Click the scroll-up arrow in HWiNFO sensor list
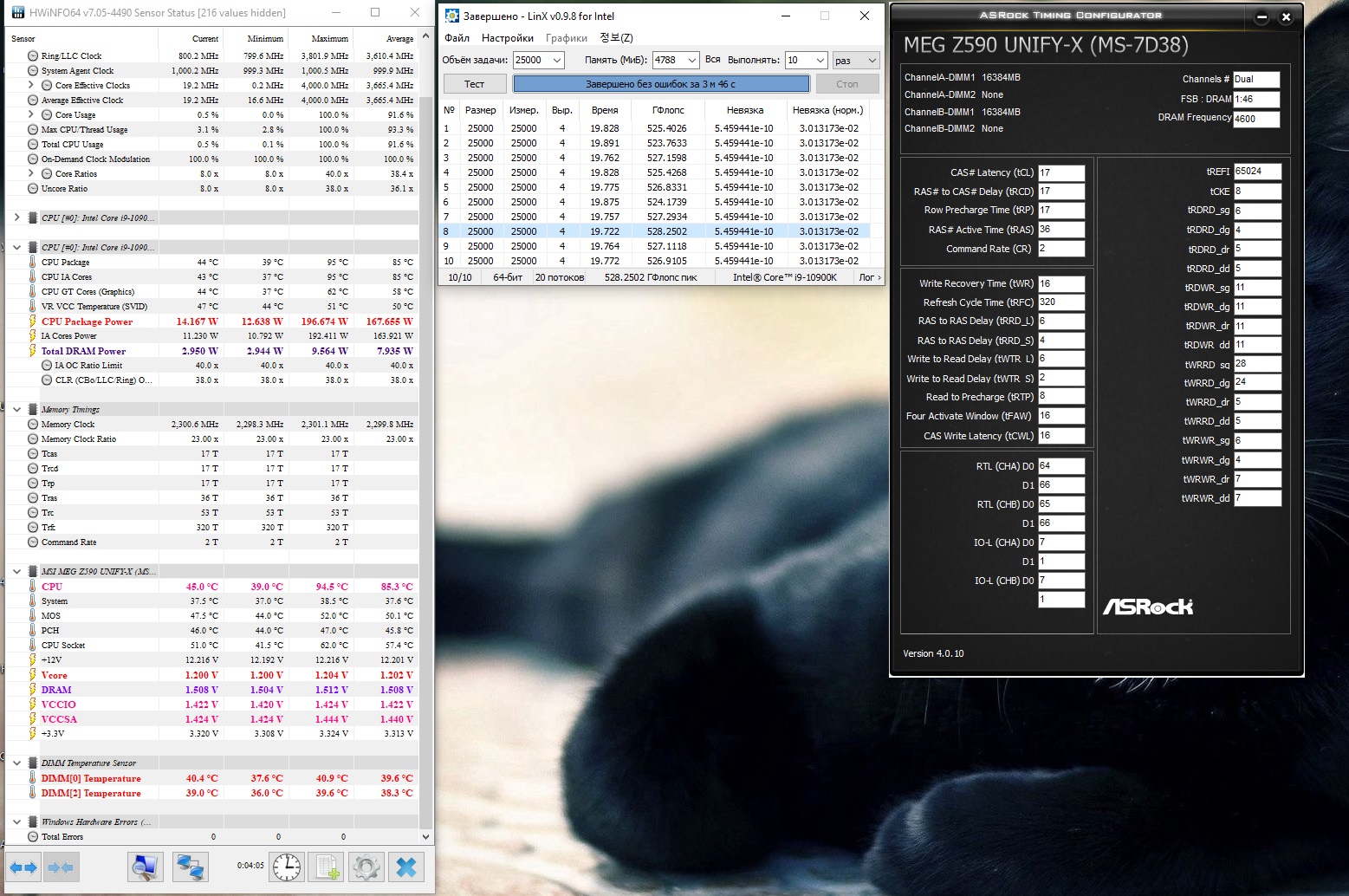The image size is (1349, 896). point(425,36)
